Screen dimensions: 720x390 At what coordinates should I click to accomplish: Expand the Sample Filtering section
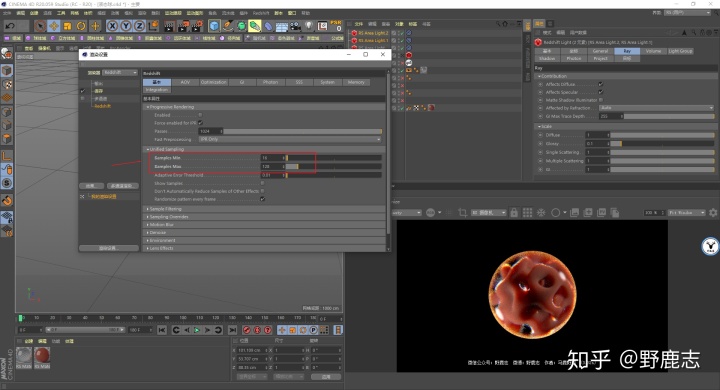click(148, 209)
